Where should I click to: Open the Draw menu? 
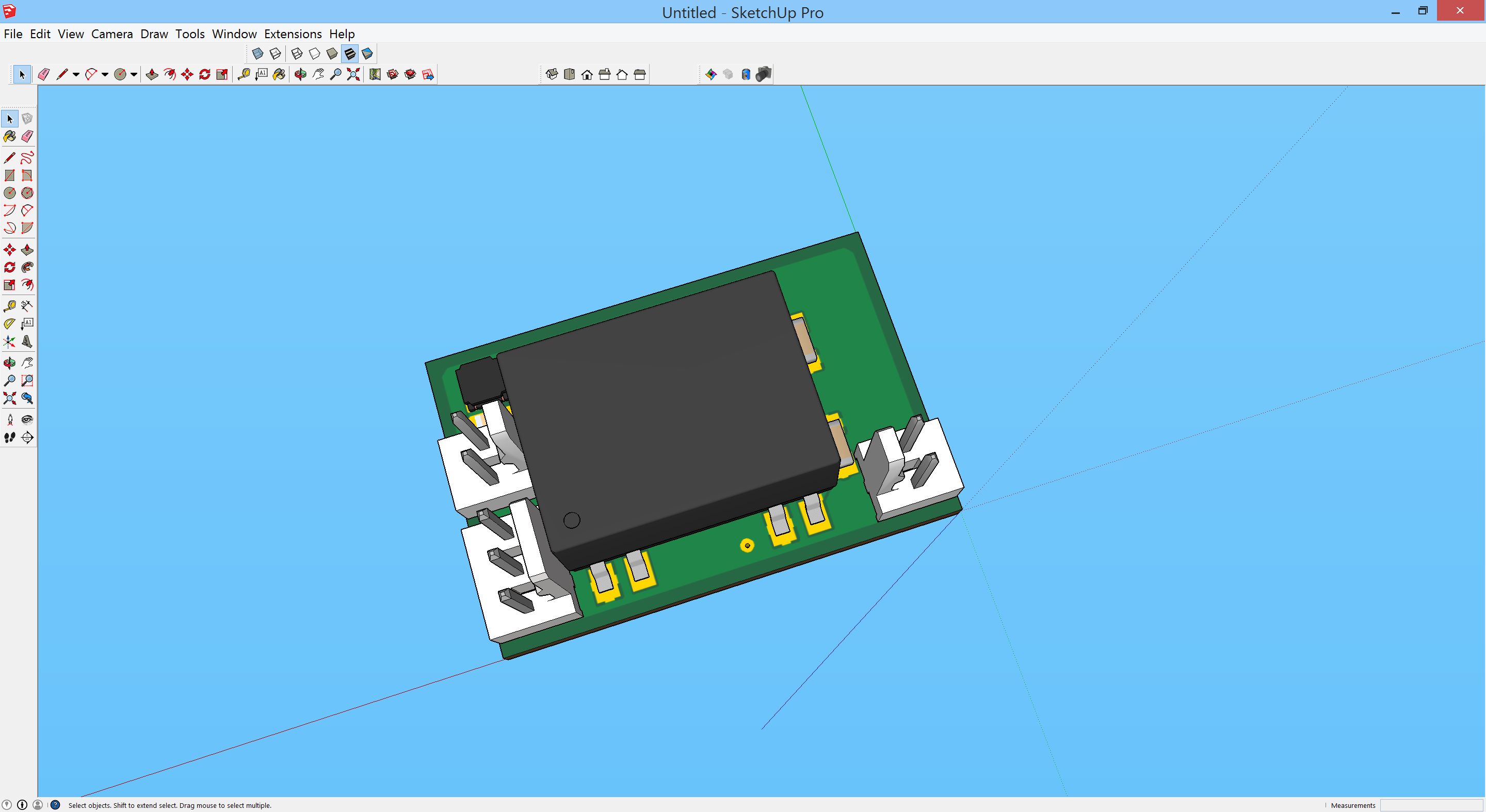[154, 34]
